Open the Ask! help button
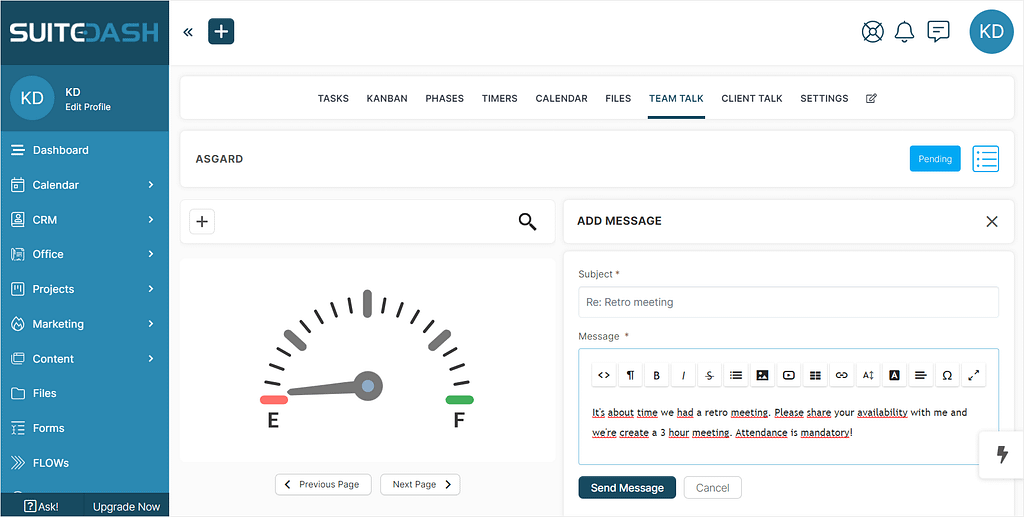1024x517 pixels. pos(42,507)
